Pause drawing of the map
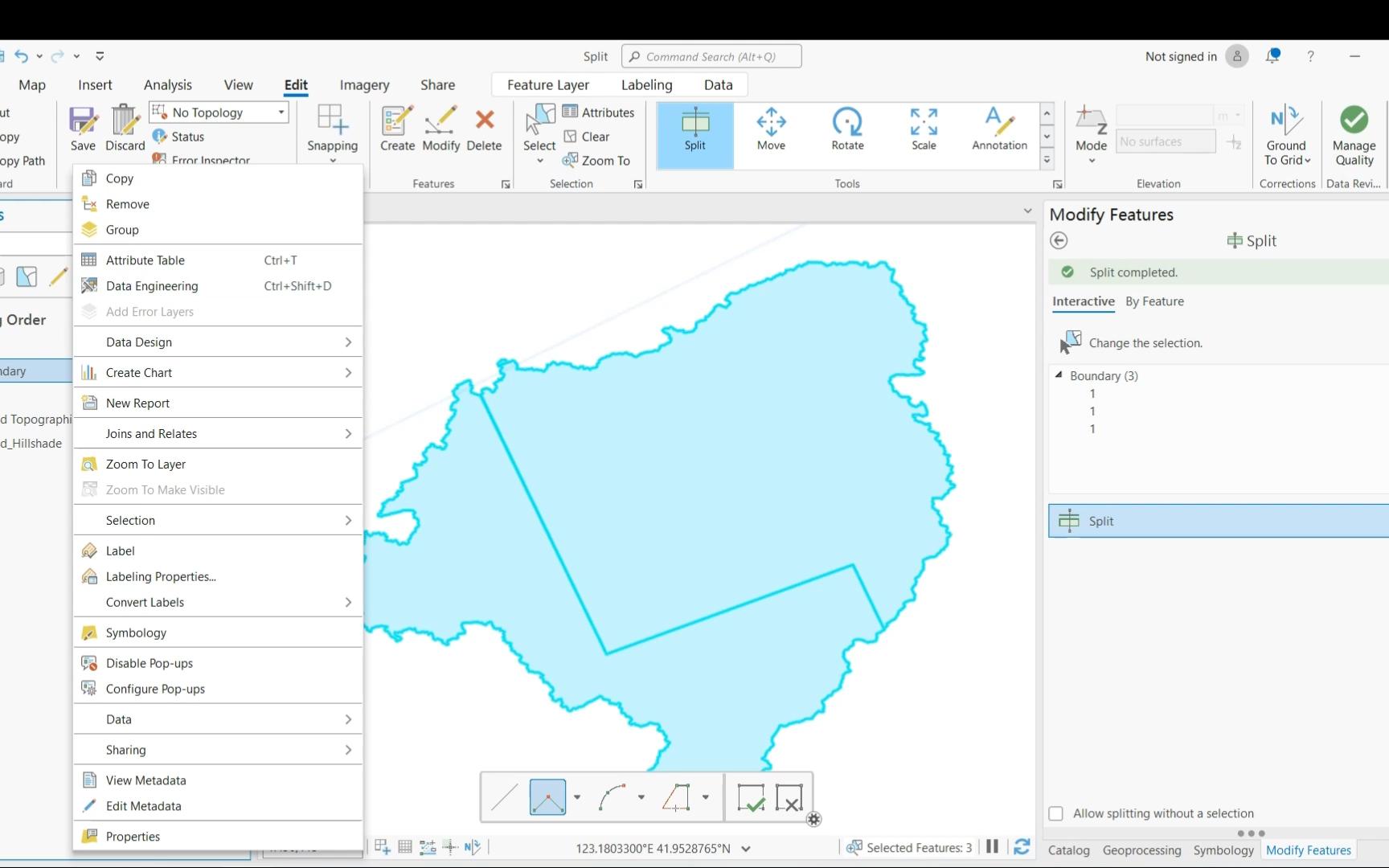This screenshot has width=1389, height=868. pyautogui.click(x=991, y=846)
